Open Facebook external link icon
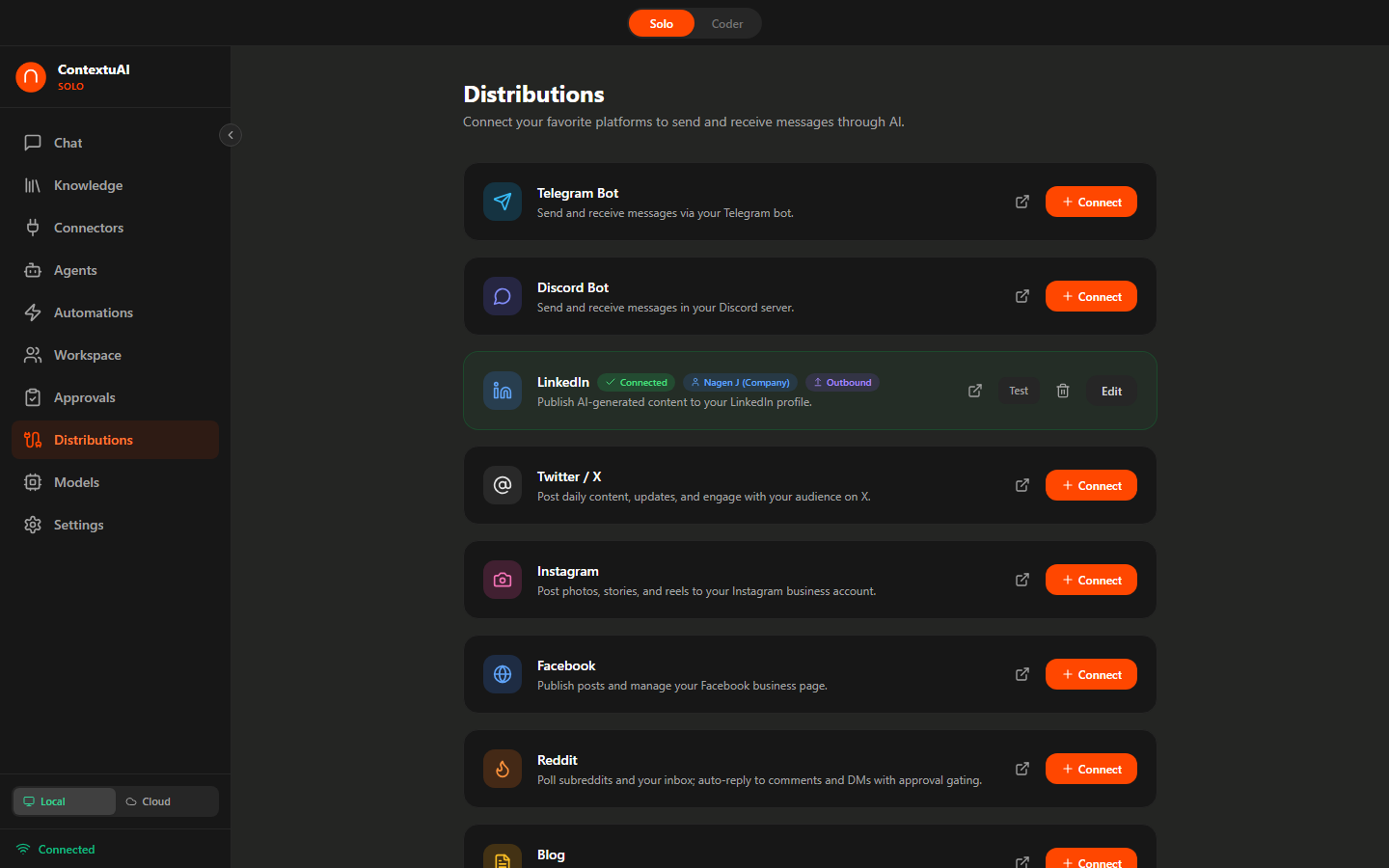 1022,674
